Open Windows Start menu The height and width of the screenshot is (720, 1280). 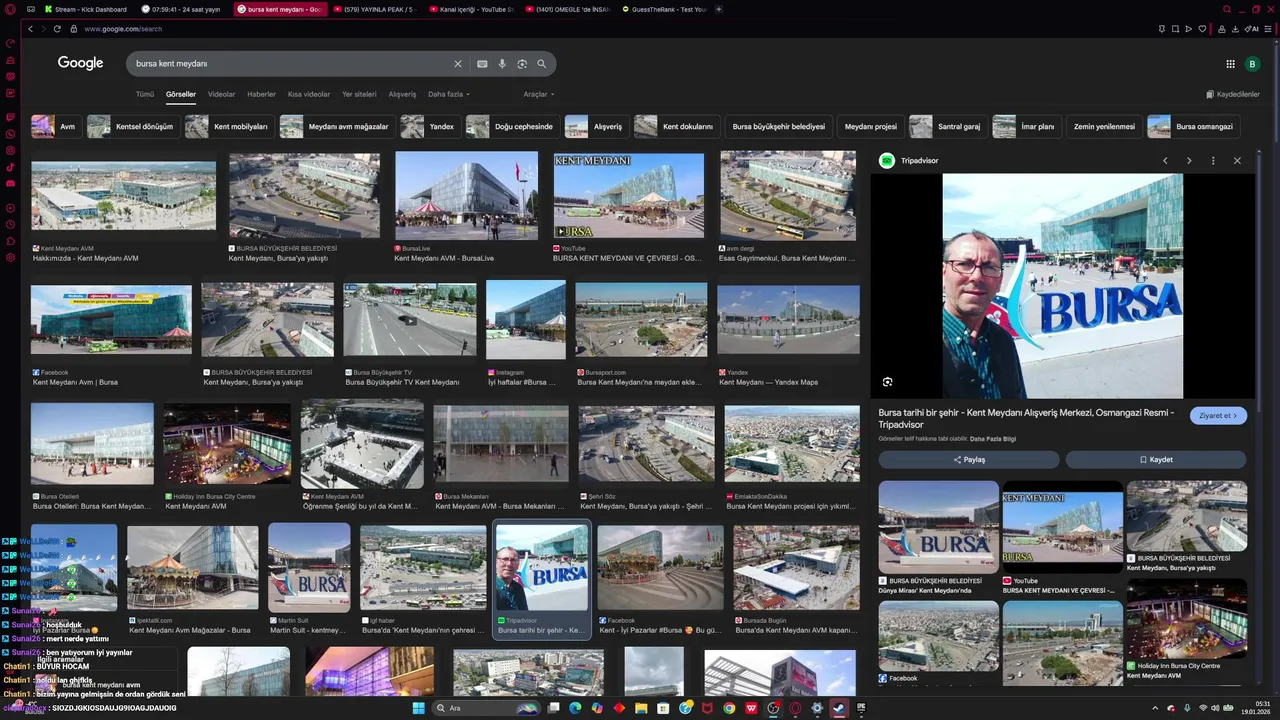[x=419, y=708]
